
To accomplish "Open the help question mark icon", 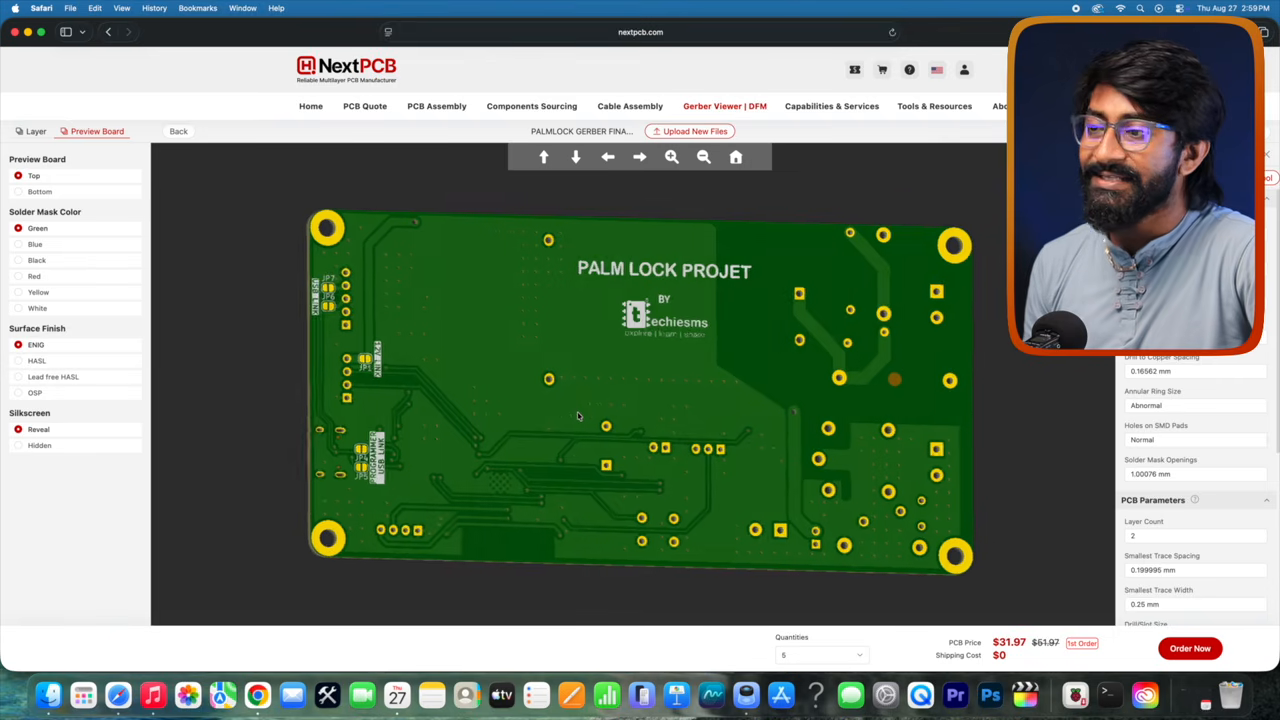I will (x=909, y=70).
